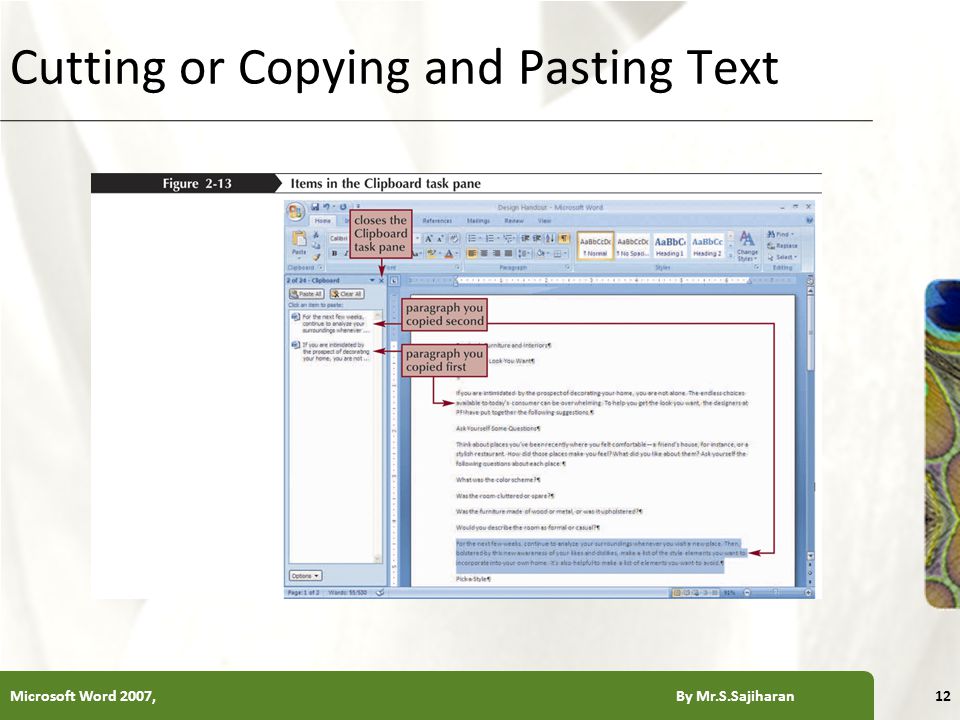
Task: Click the Font Color letter A icon
Action: click(x=449, y=253)
